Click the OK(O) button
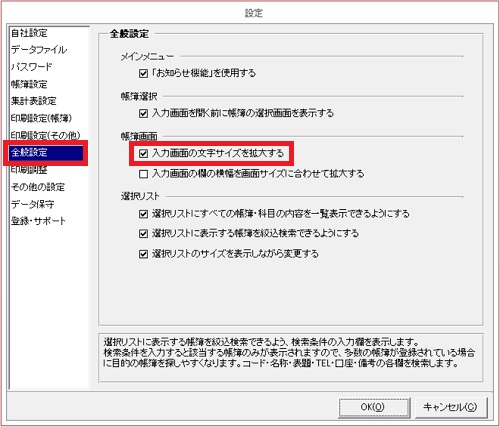Screen dimensions: 500x427 pyautogui.click(x=374, y=407)
